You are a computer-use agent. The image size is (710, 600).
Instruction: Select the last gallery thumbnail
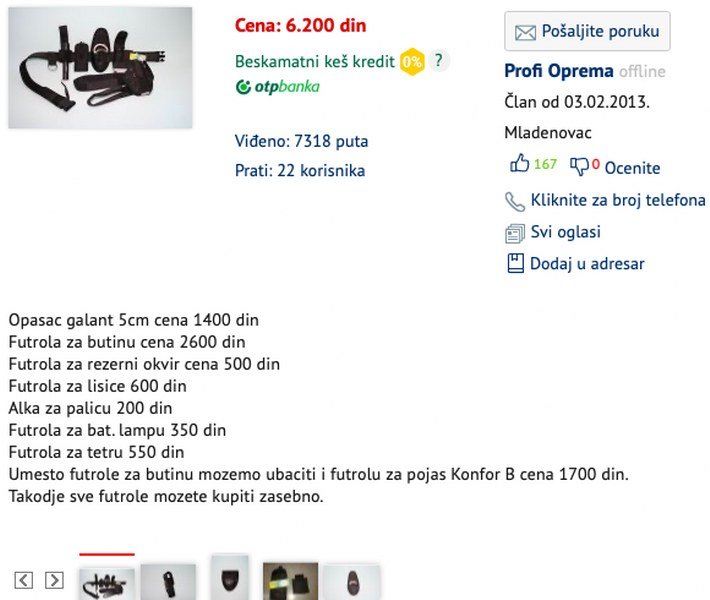click(x=352, y=582)
